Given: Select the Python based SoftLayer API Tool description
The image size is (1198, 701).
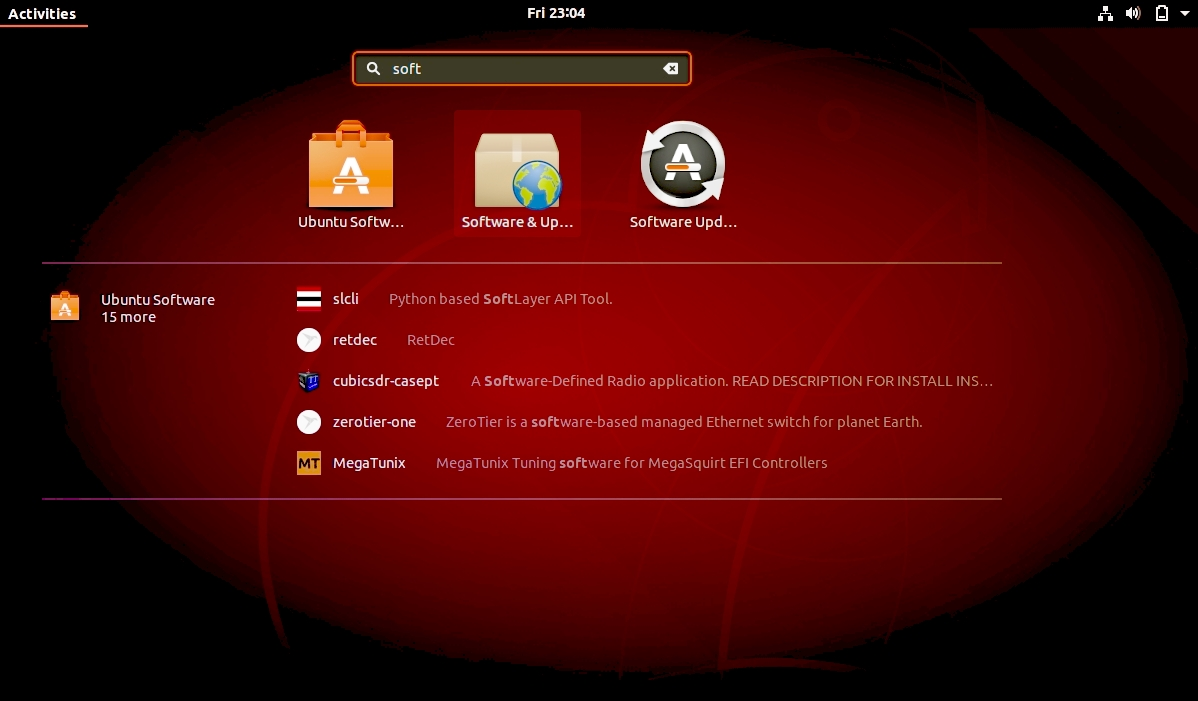Looking at the screenshot, I should (x=500, y=299).
